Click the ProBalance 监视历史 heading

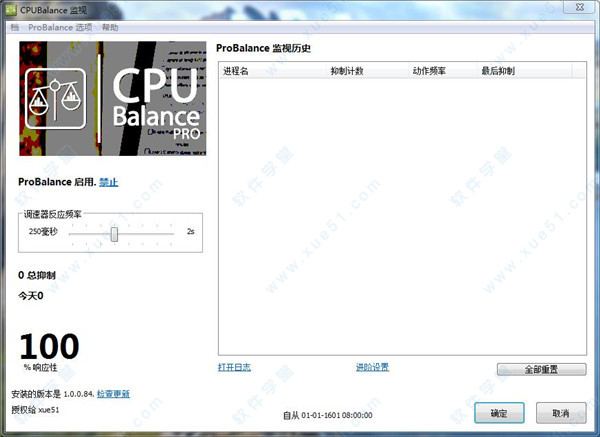(x=263, y=48)
